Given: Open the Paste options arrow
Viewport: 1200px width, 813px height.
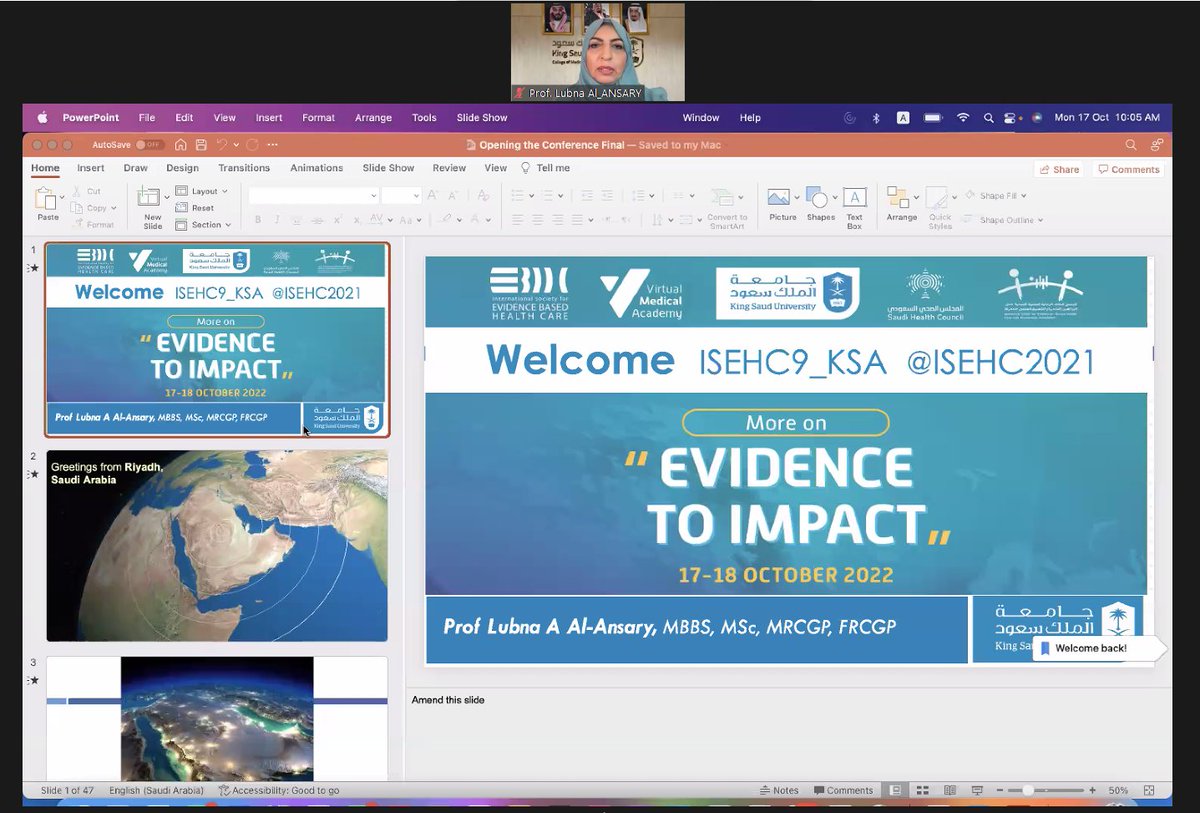Looking at the screenshot, I should pyautogui.click(x=63, y=199).
